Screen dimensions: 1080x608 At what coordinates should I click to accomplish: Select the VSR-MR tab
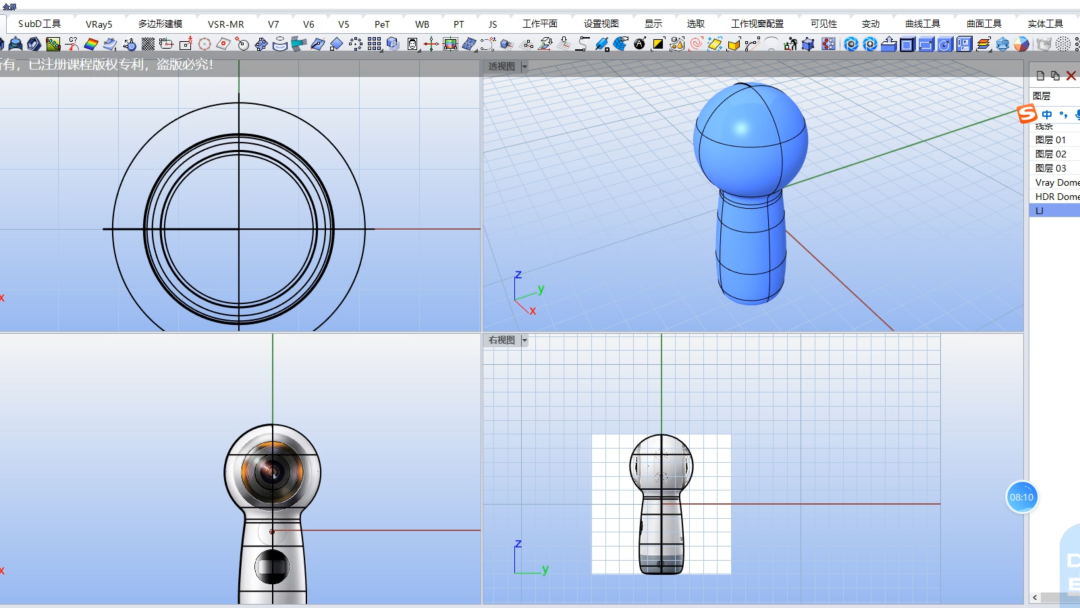point(226,24)
